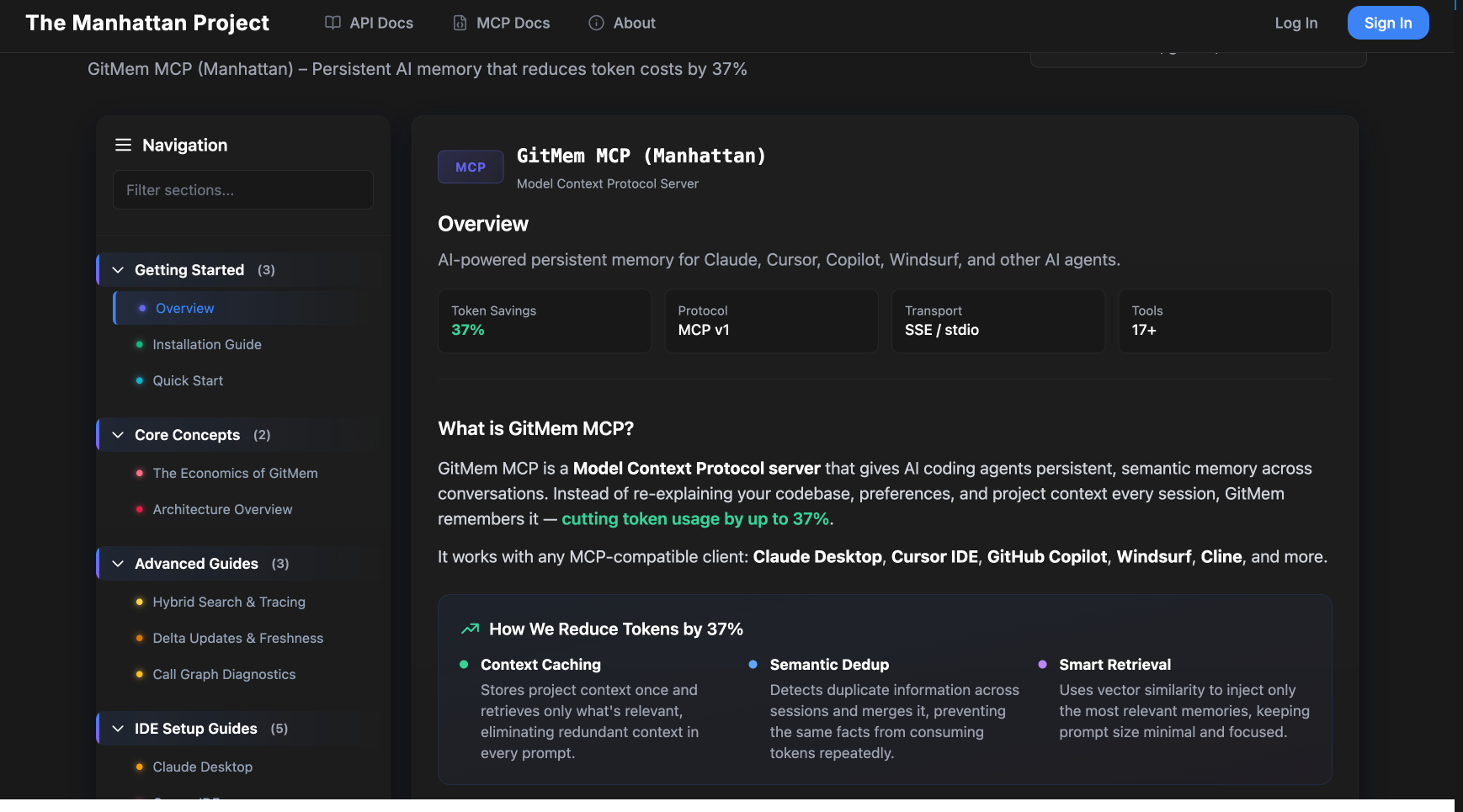Collapse the Core Concepts chevron
The image size is (1463, 812).
(x=118, y=435)
